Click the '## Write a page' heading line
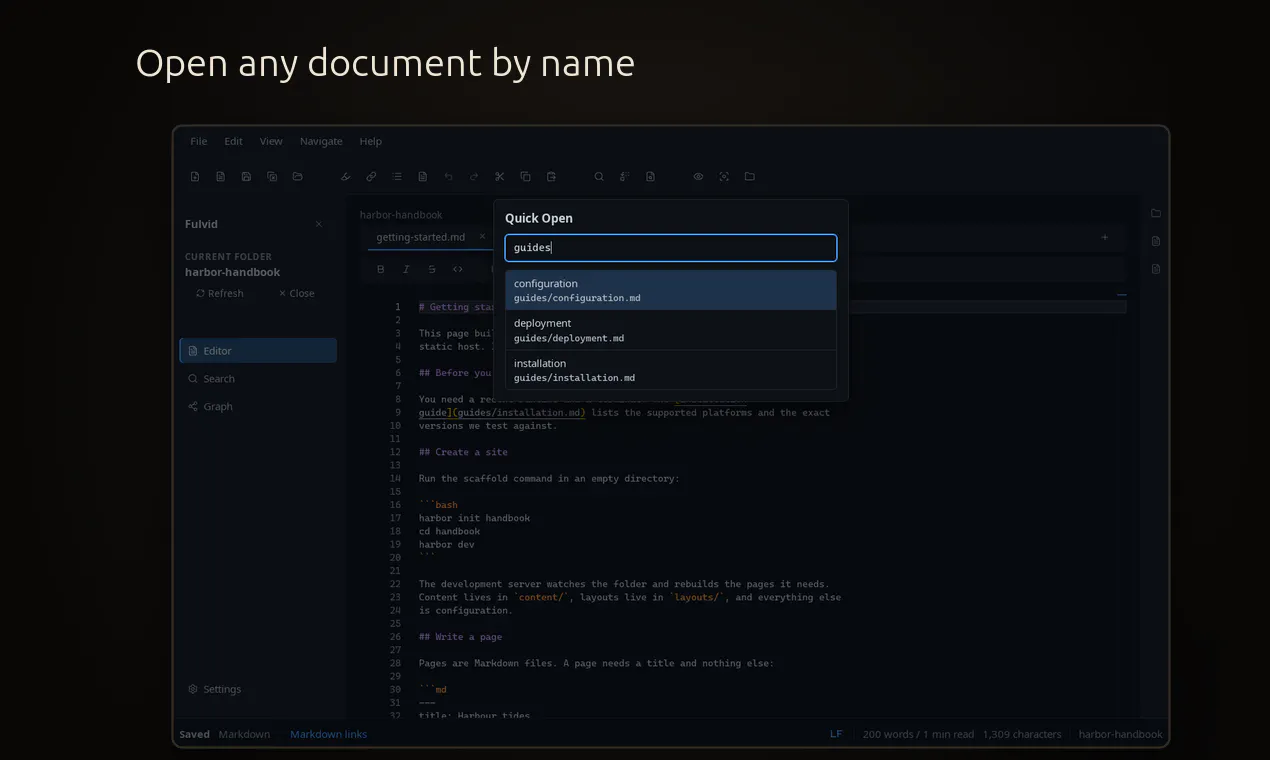This screenshot has width=1270, height=760. [460, 637]
